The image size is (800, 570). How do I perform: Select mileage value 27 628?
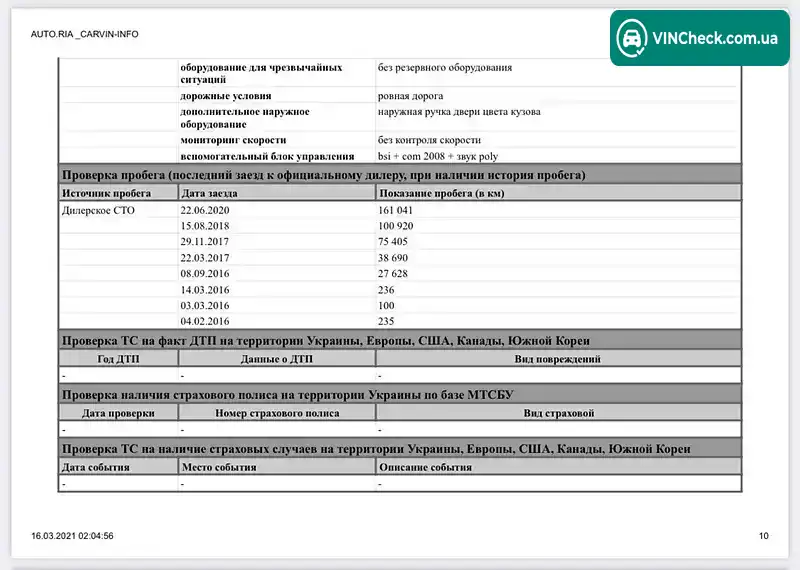tap(393, 274)
